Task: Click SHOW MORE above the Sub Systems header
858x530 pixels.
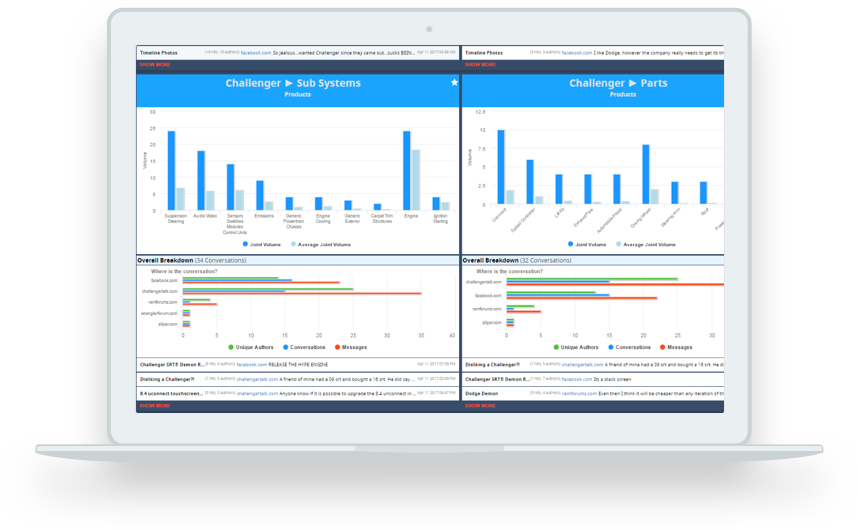Action: (x=155, y=65)
